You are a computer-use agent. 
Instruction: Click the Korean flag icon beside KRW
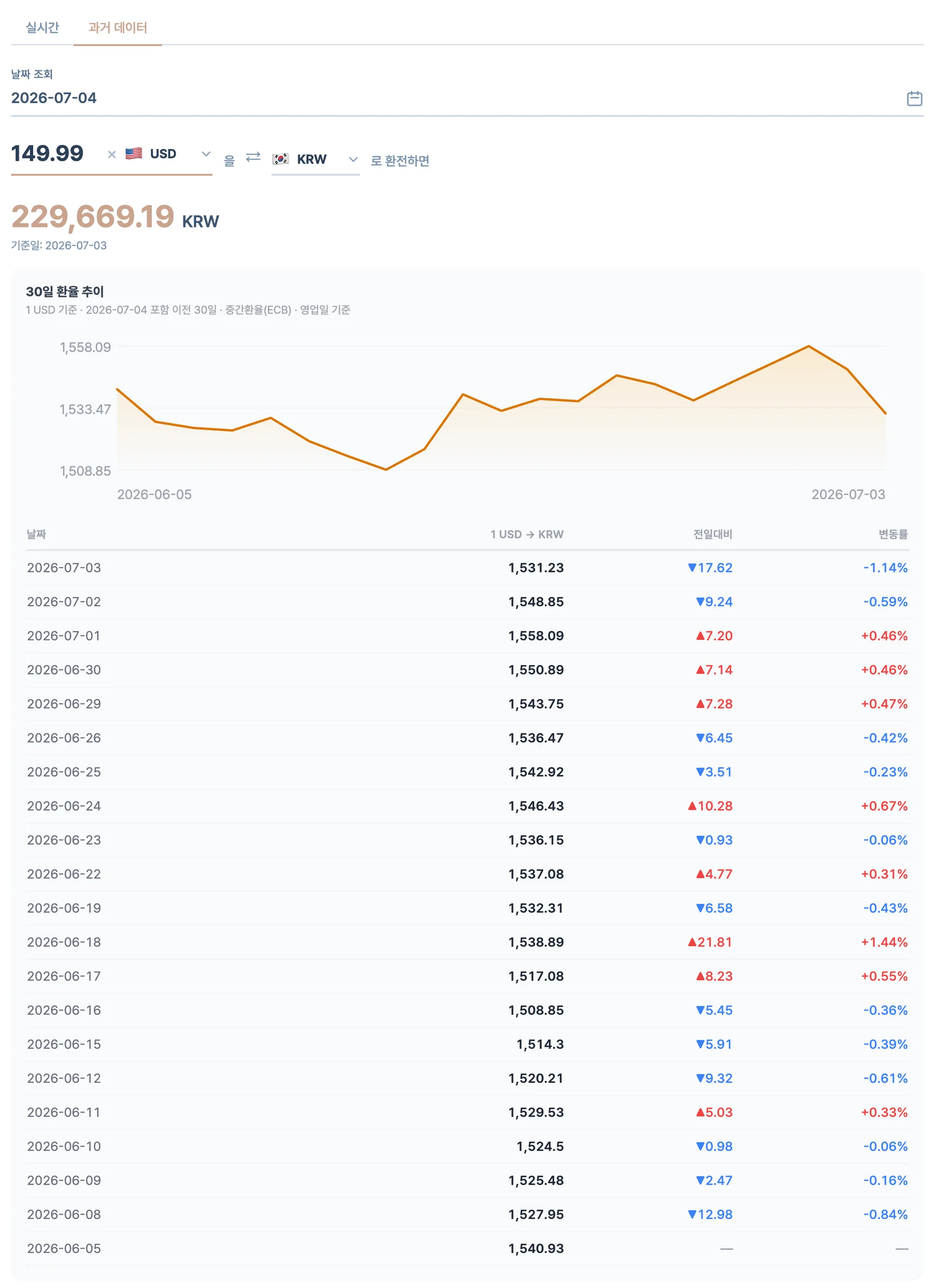(x=280, y=159)
